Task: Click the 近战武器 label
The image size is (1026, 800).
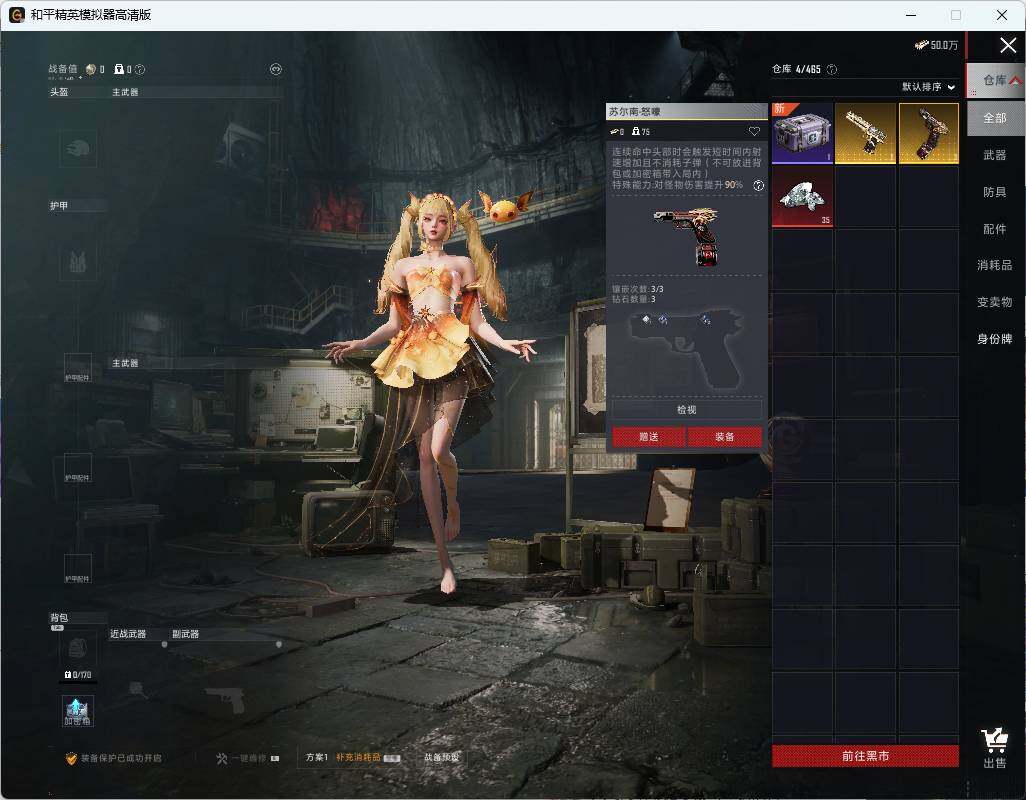Action: pyautogui.click(x=128, y=634)
